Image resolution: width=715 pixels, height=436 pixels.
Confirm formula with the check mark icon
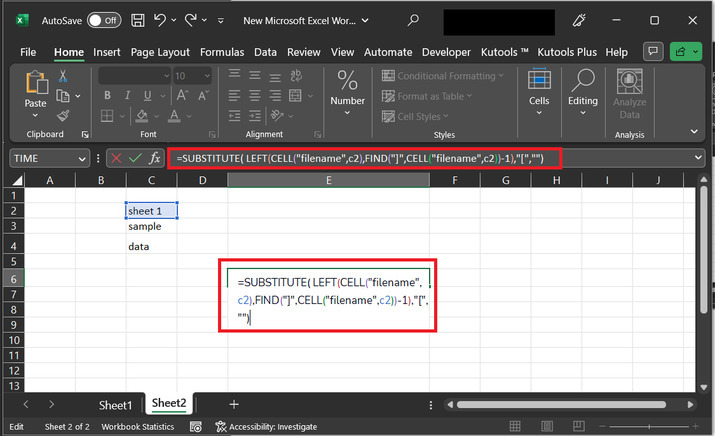(x=135, y=158)
